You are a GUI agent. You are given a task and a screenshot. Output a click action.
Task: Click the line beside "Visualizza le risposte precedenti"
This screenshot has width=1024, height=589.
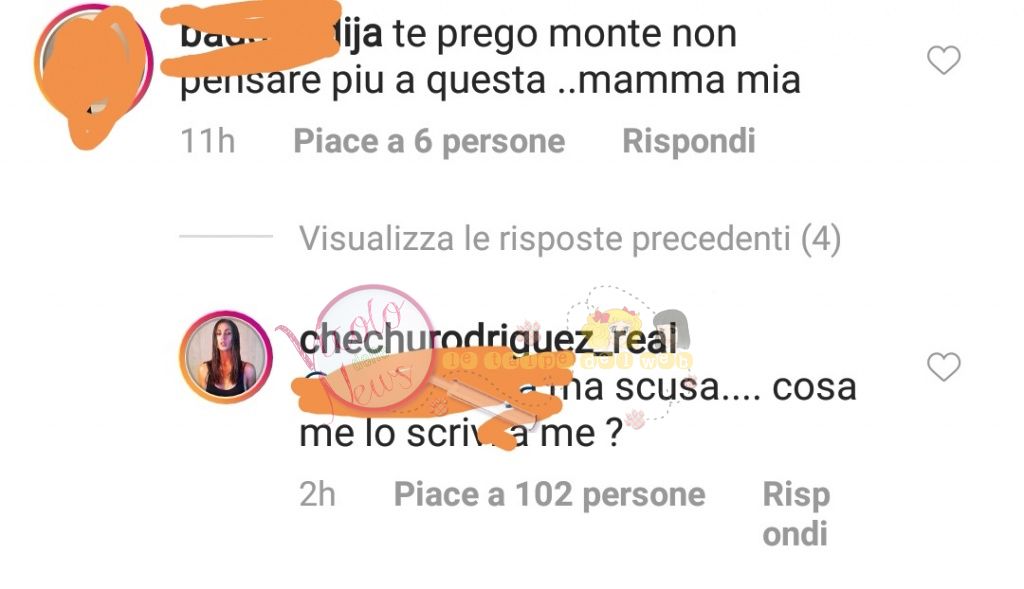pyautogui.click(x=226, y=236)
